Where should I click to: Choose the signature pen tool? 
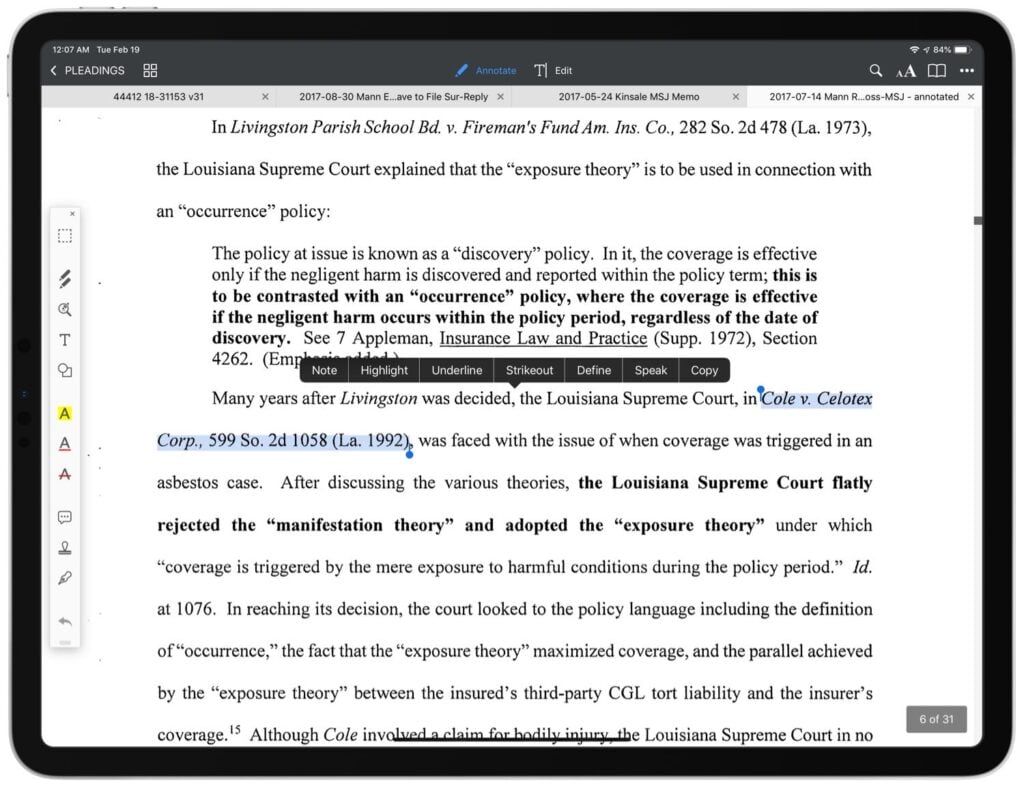[x=65, y=578]
